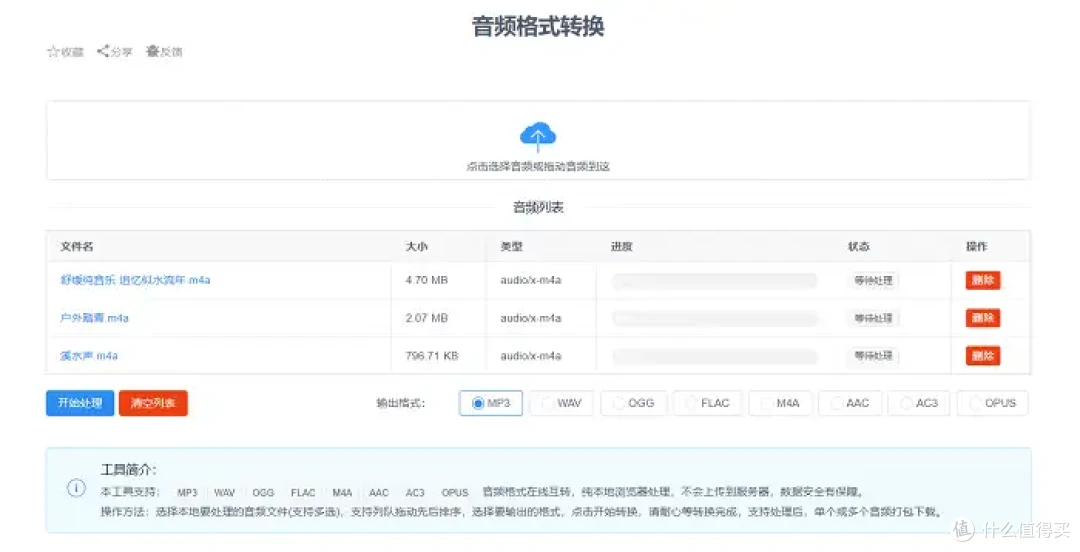
Task: Click the 大小 column header
Action: point(416,246)
